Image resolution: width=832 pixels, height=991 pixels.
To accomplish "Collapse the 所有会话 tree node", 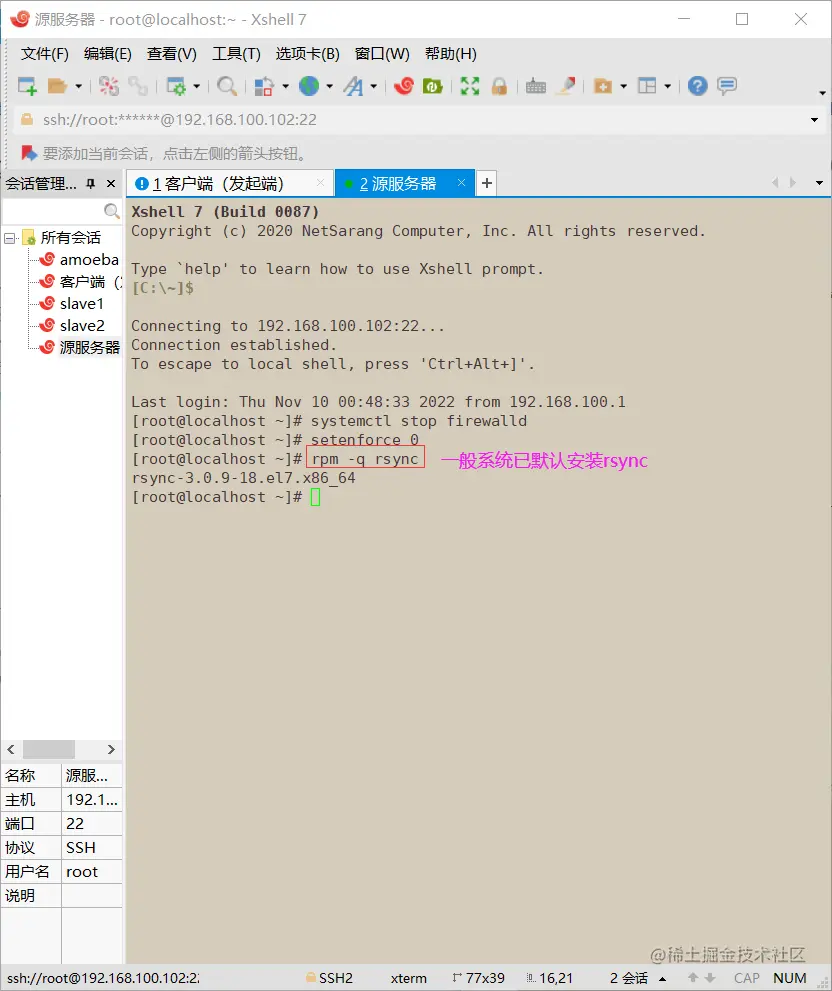I will 10,238.
